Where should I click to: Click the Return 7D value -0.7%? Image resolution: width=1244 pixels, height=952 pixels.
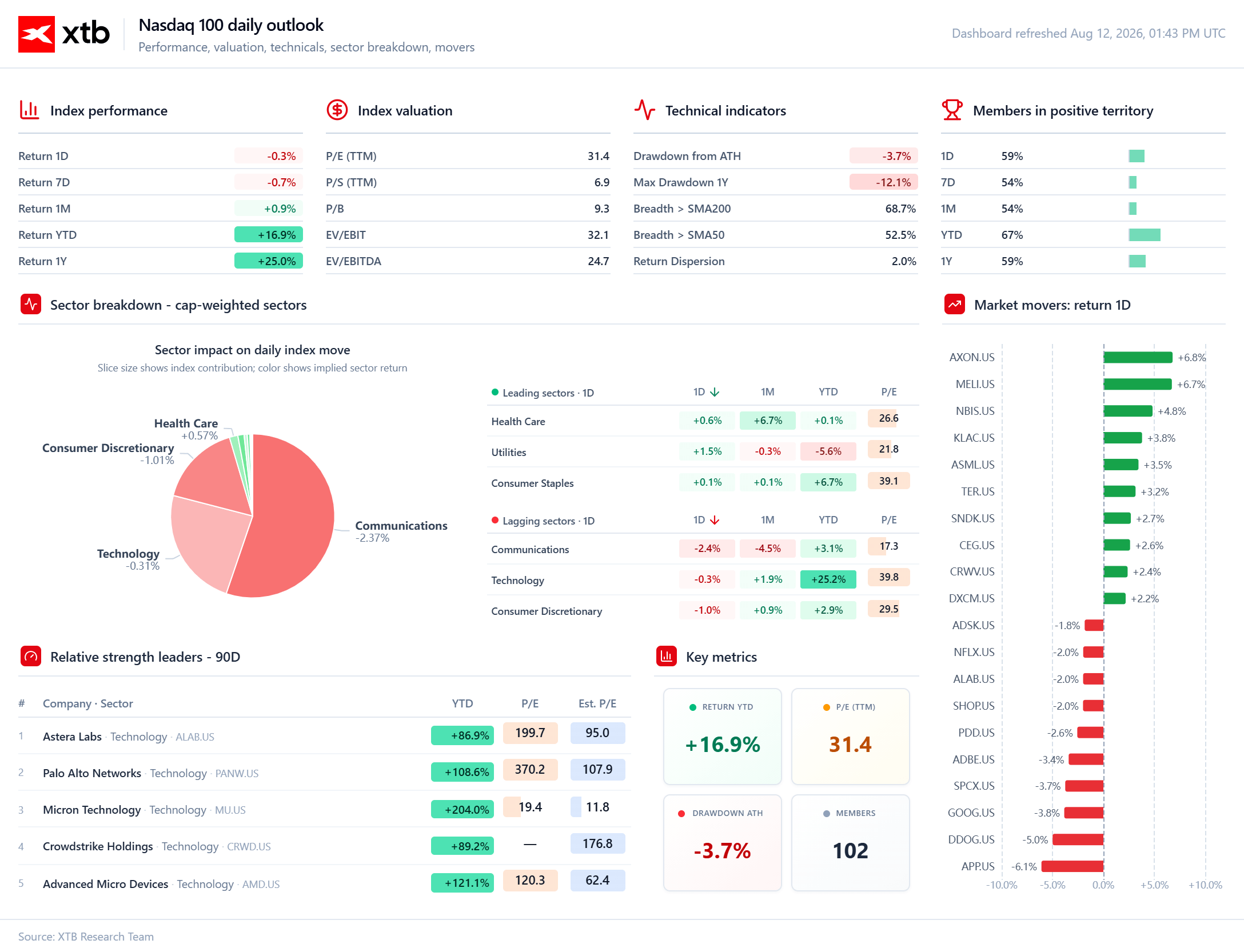269,182
